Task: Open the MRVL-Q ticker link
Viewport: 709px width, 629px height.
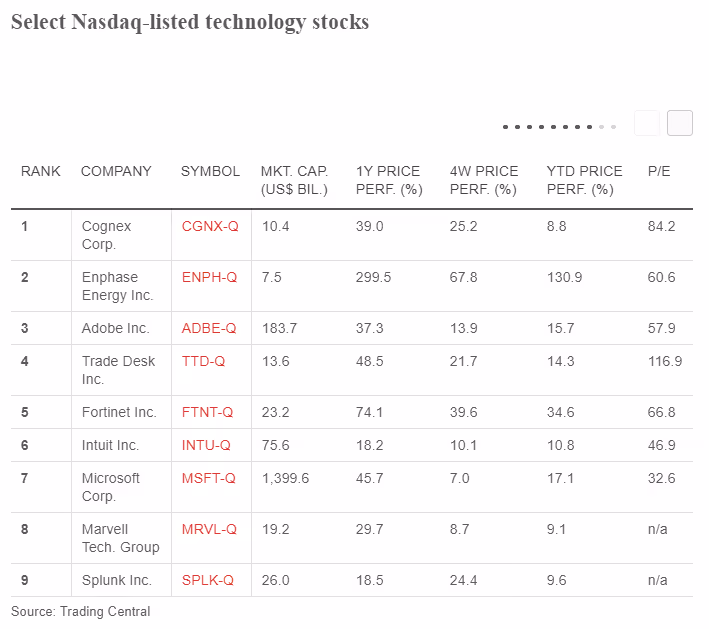Action: (209, 530)
